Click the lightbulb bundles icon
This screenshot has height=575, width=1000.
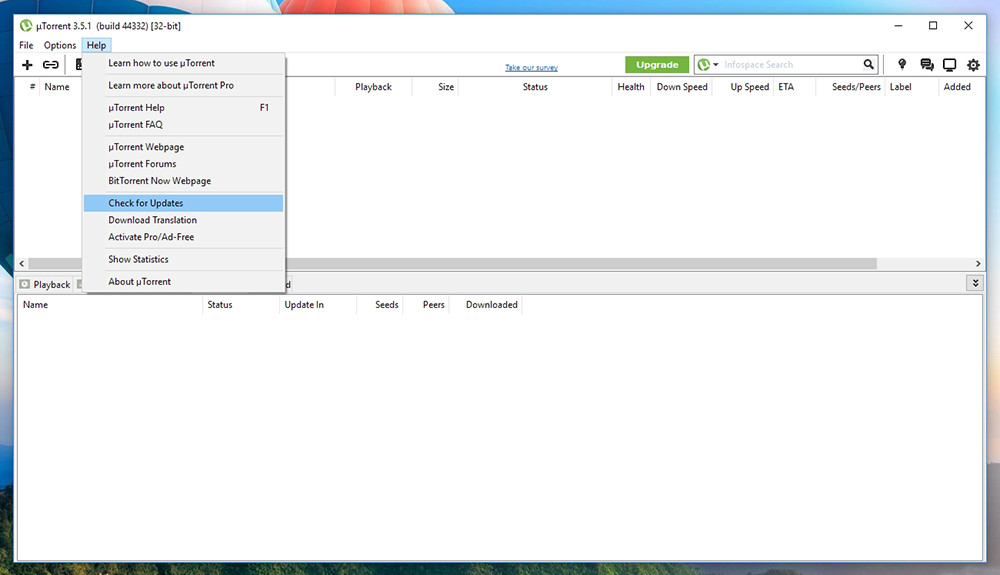902,64
